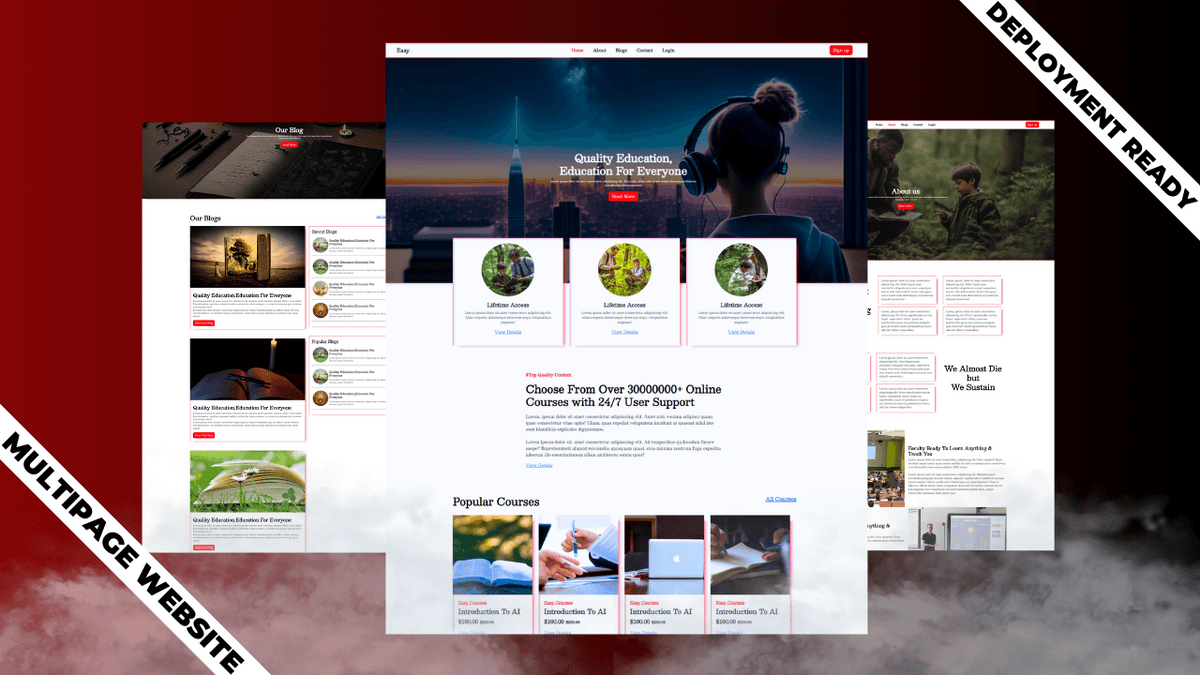Open View Details in the rightmost Lifetime Access card
1200x675 pixels.
(x=741, y=332)
